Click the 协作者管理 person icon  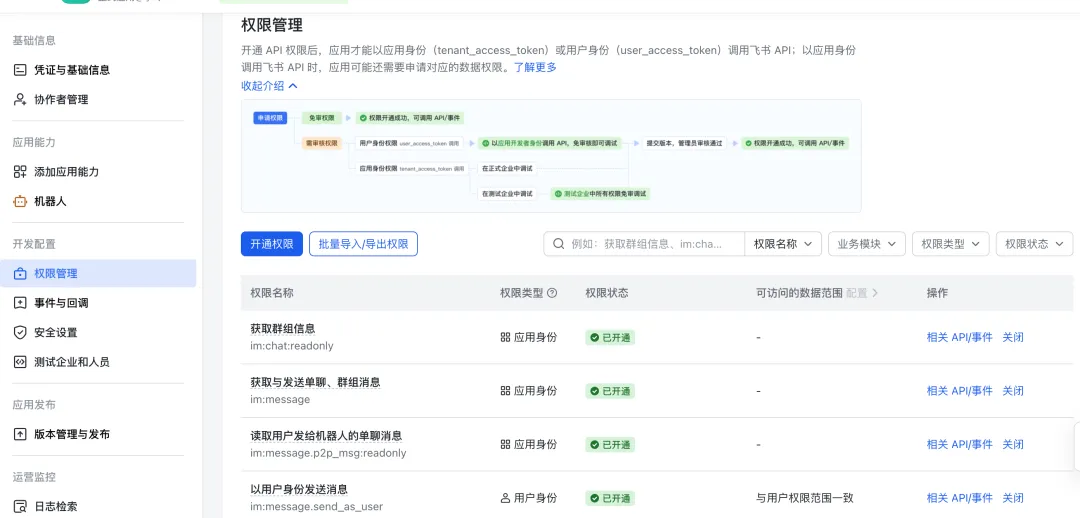20,99
